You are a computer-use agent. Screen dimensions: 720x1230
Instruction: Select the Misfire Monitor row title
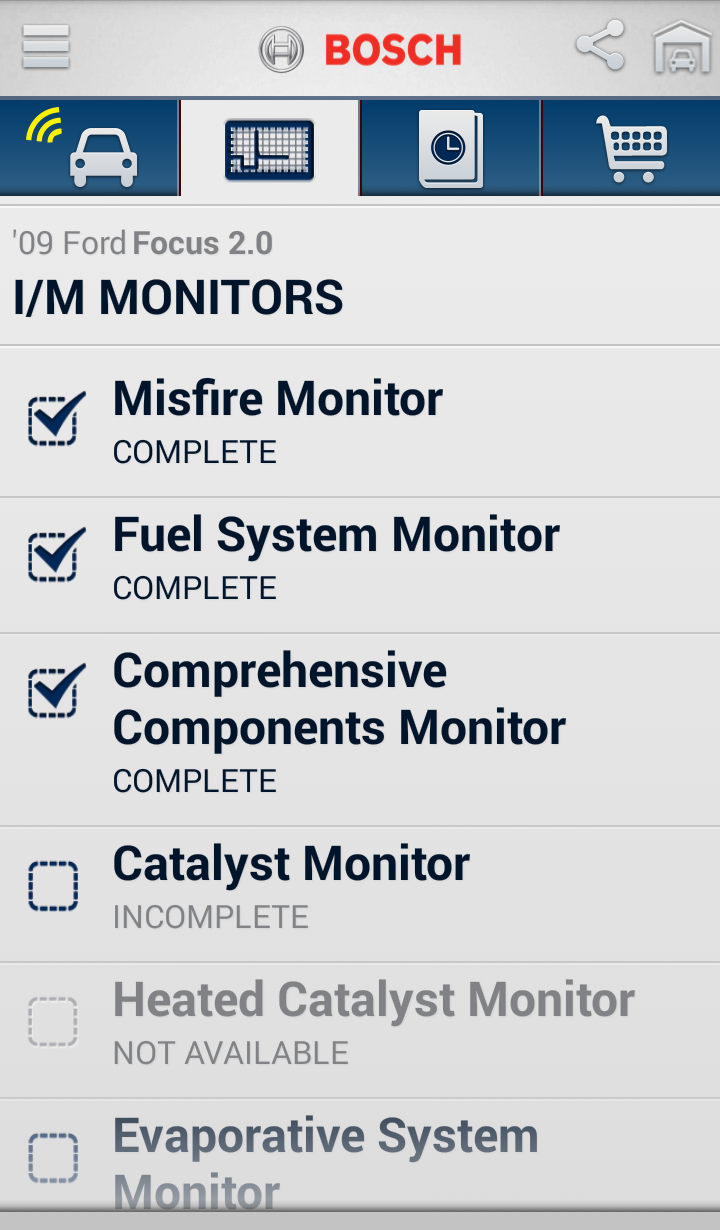[x=277, y=399]
